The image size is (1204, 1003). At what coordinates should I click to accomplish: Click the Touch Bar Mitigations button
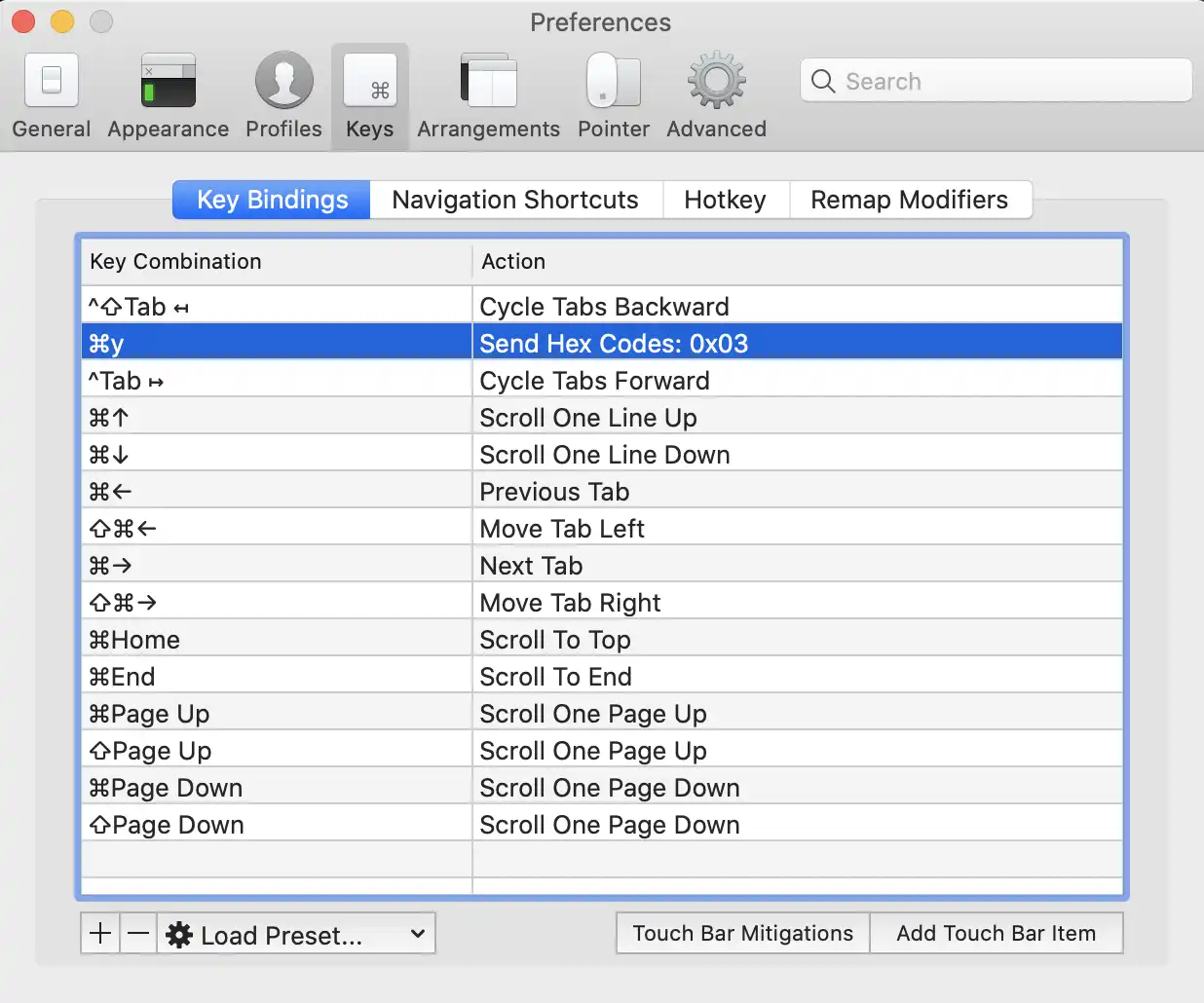[x=743, y=933]
